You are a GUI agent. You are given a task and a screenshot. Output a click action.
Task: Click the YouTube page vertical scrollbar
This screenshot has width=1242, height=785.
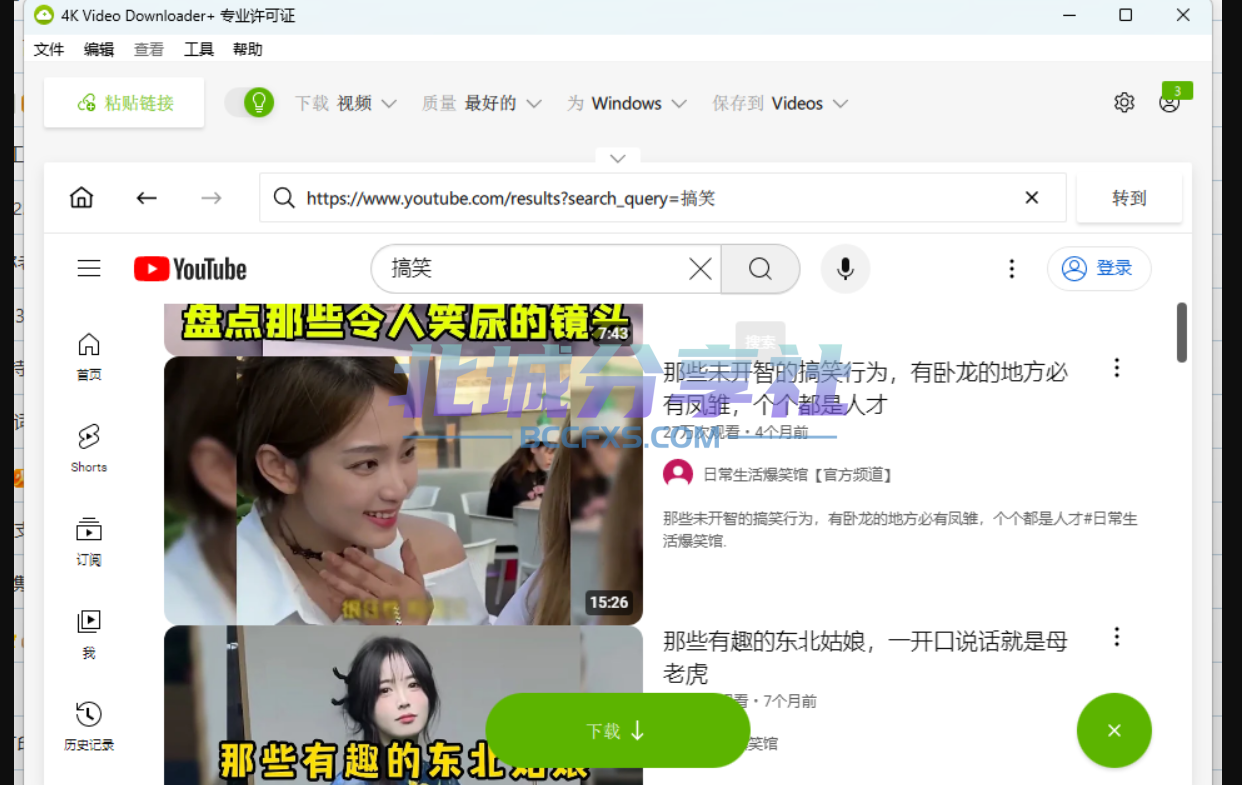pyautogui.click(x=1182, y=332)
